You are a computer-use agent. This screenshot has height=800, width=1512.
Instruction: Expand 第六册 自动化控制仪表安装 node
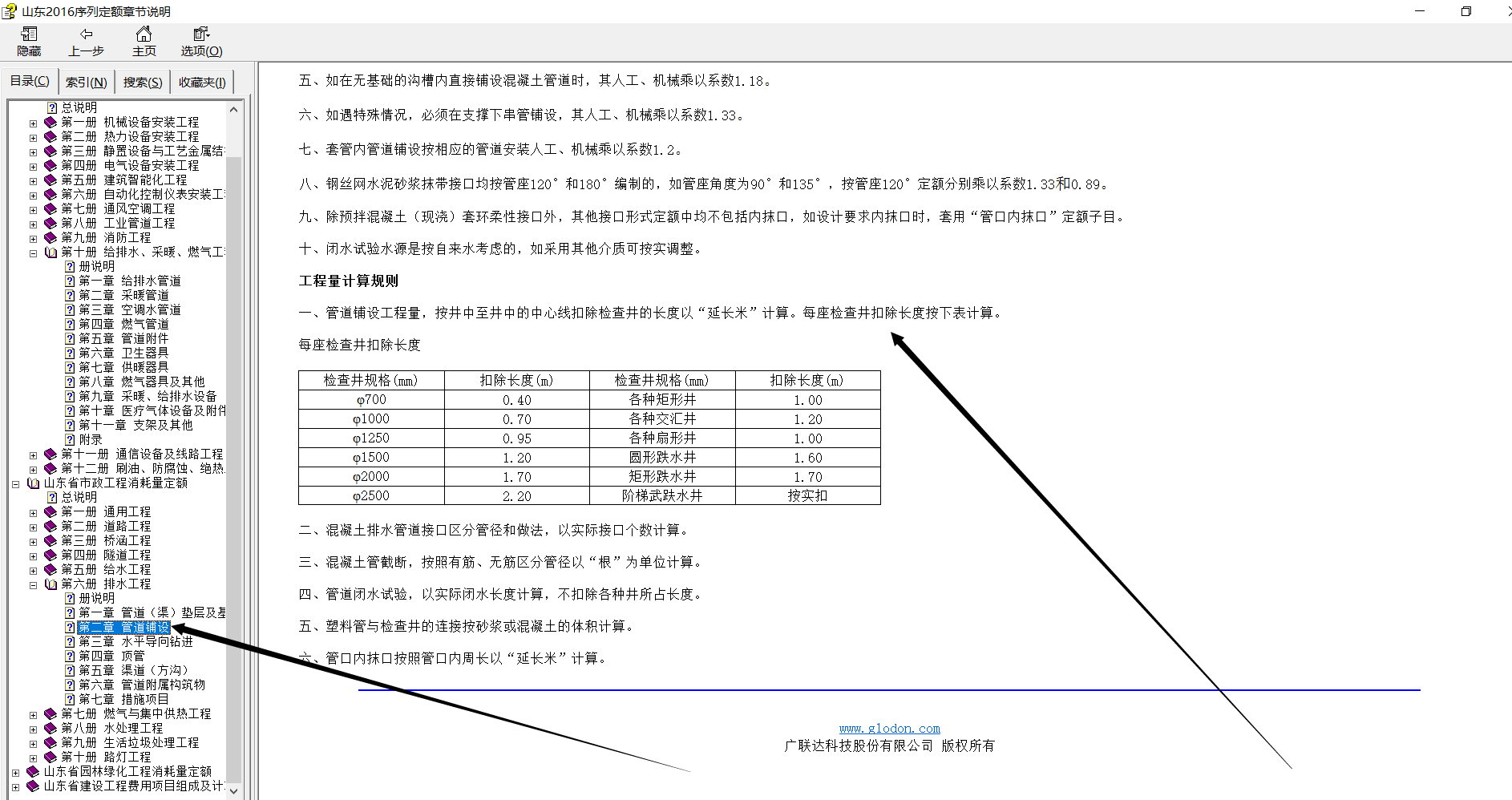[x=33, y=196]
